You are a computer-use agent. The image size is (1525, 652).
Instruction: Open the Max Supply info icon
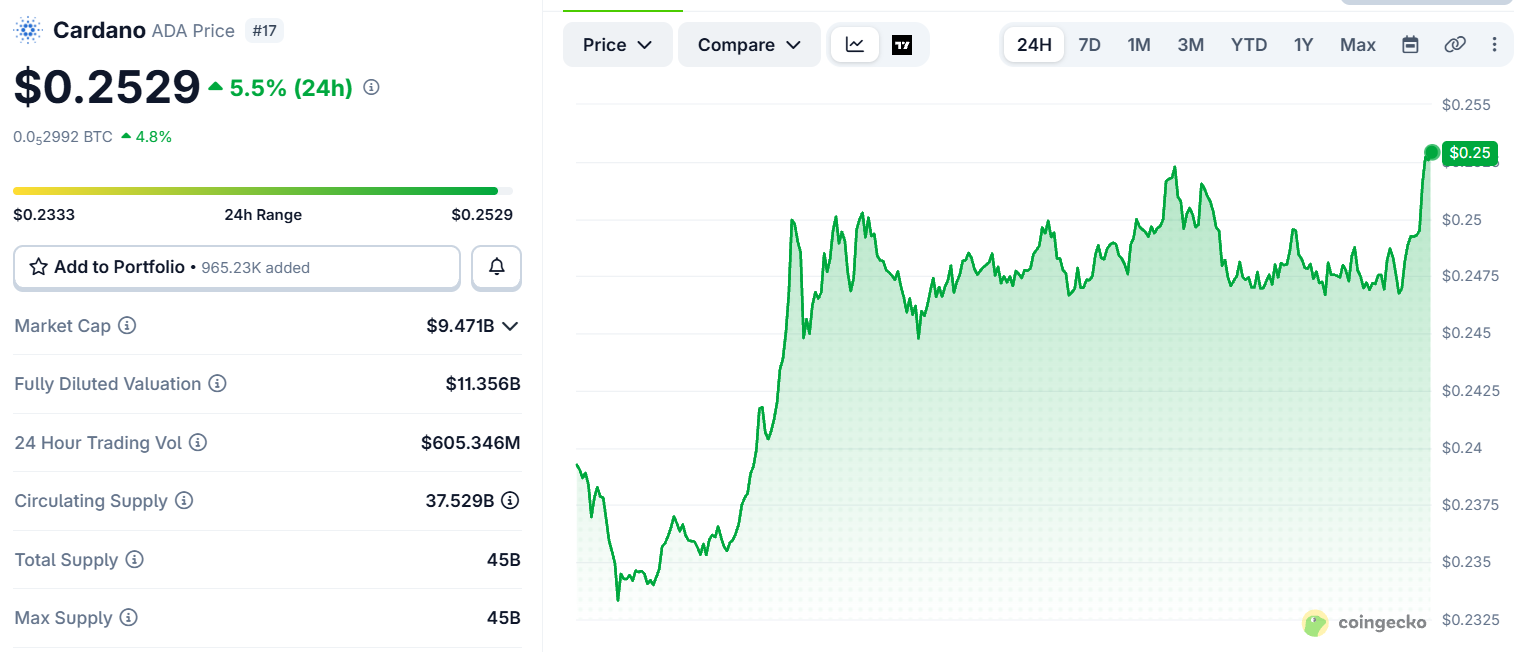(128, 618)
